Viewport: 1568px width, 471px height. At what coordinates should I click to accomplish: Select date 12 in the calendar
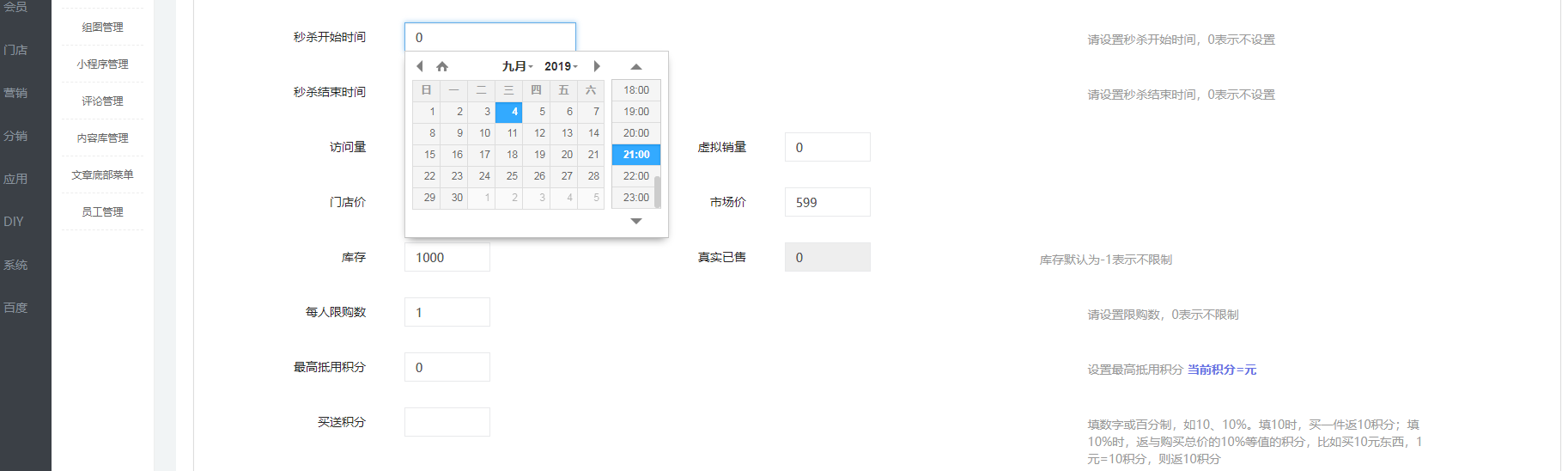(537, 133)
